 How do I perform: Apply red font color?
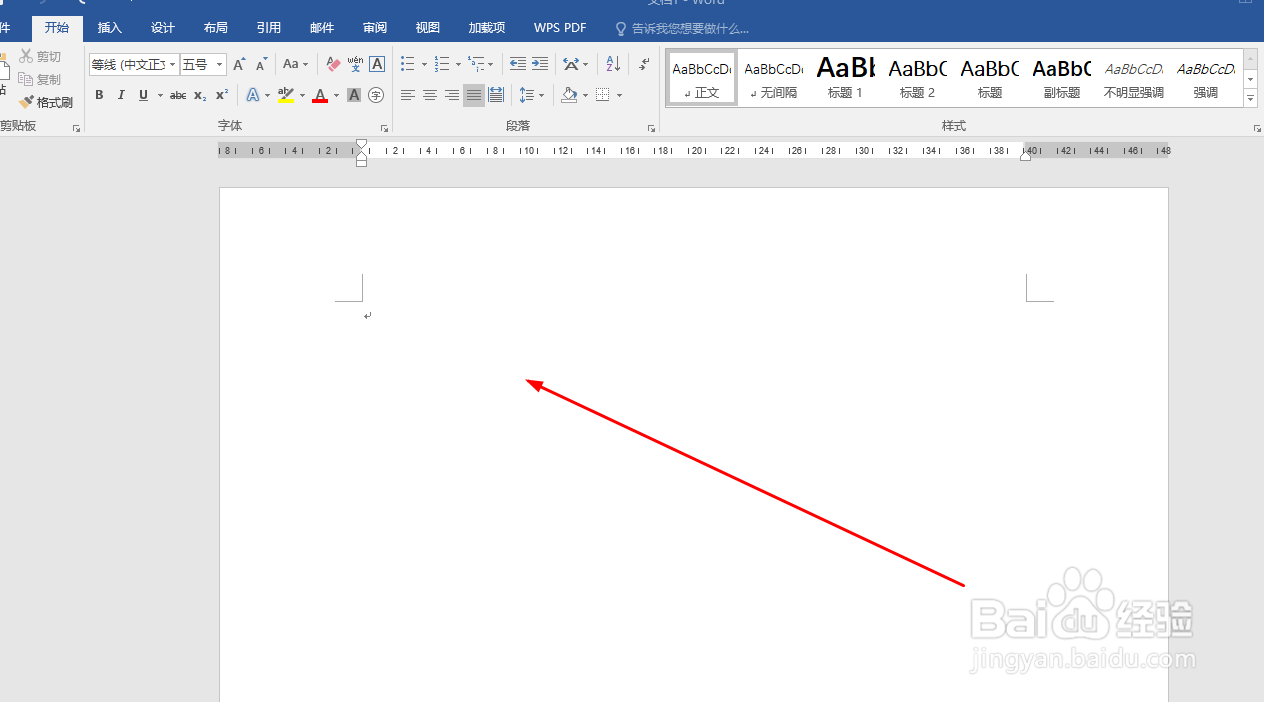point(320,95)
